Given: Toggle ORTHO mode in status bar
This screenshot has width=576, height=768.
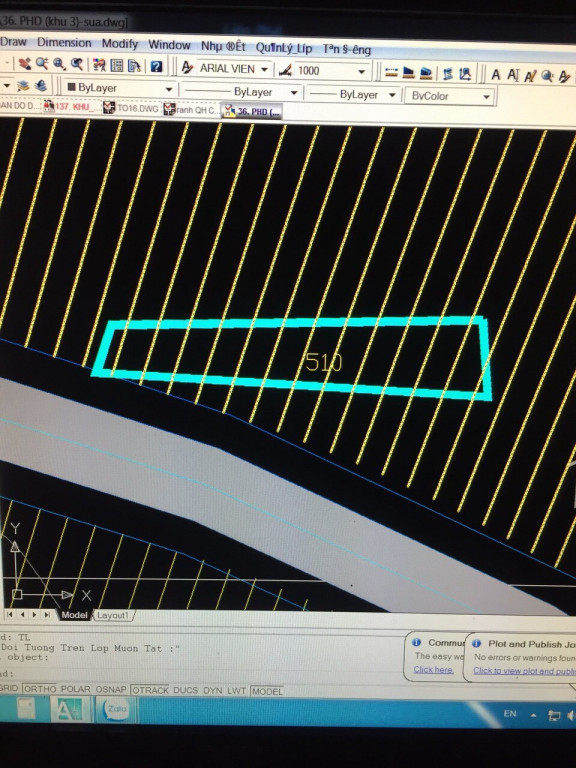Looking at the screenshot, I should [40, 689].
